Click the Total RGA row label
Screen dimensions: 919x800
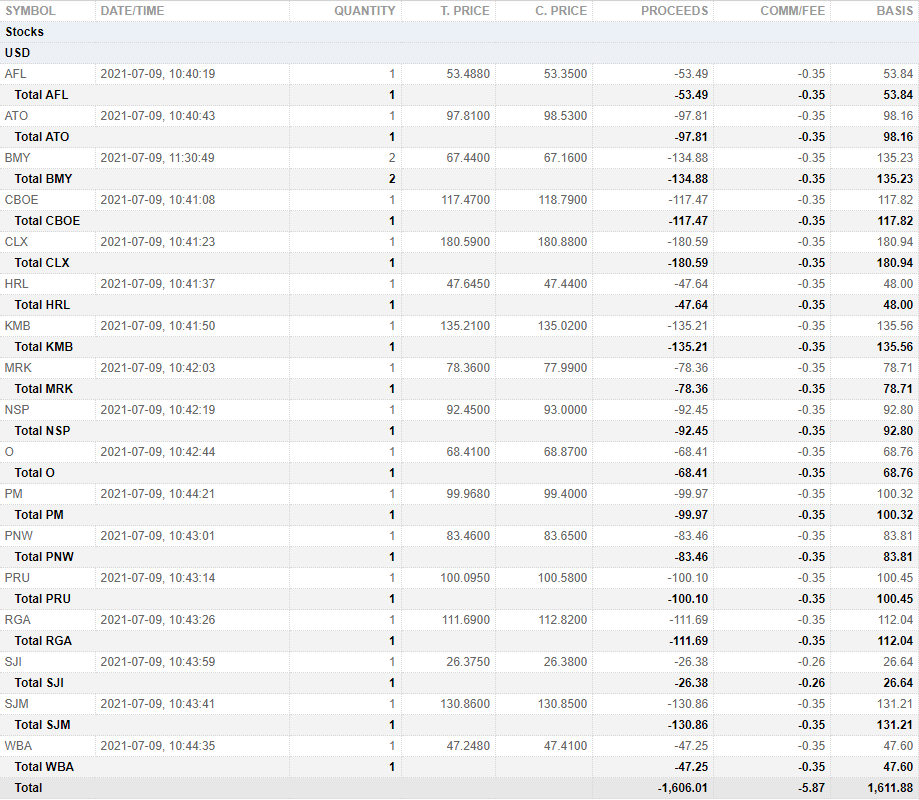tap(43, 641)
